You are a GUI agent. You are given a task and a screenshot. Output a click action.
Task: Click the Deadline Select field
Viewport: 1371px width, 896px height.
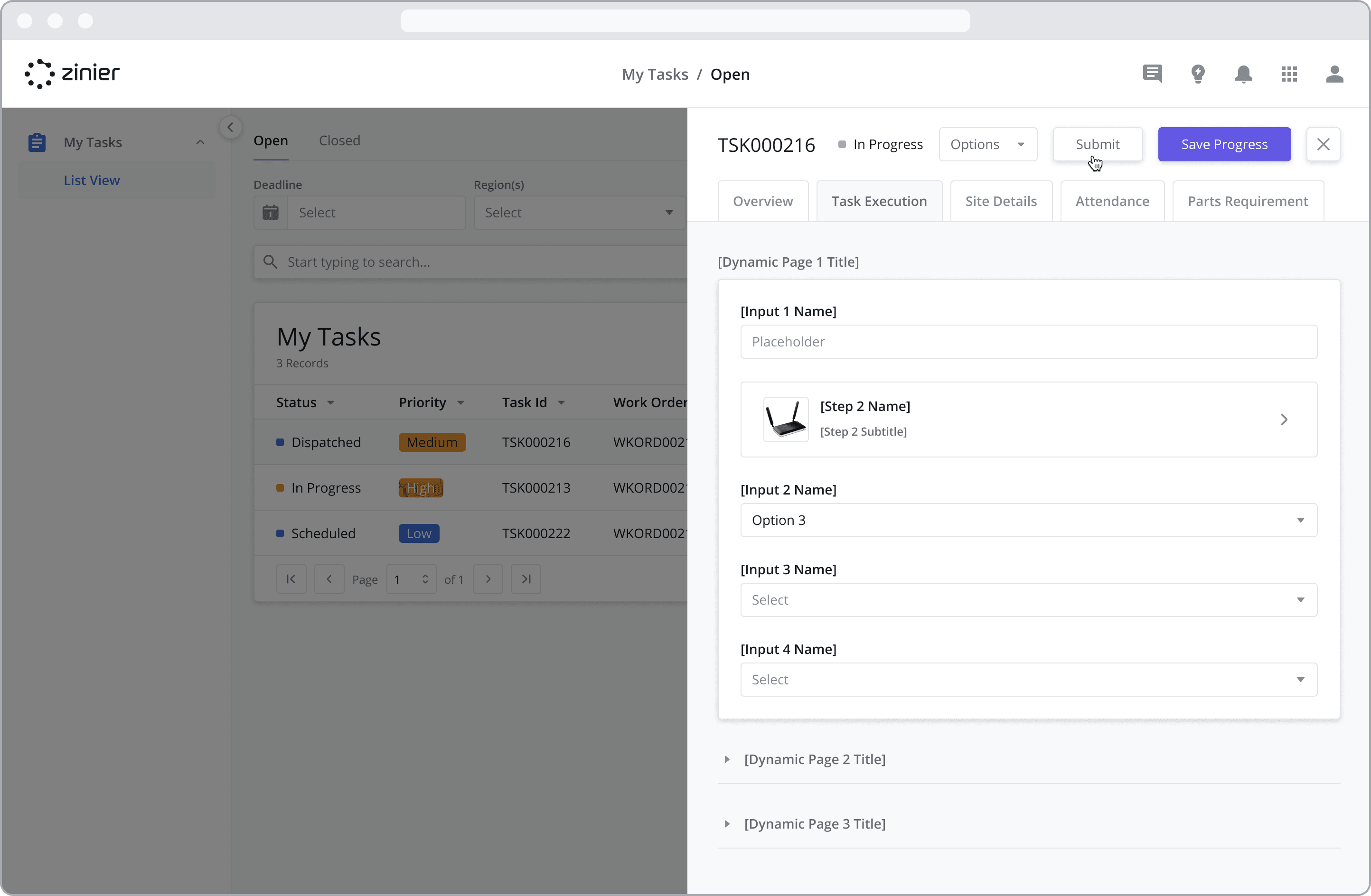[x=376, y=213]
